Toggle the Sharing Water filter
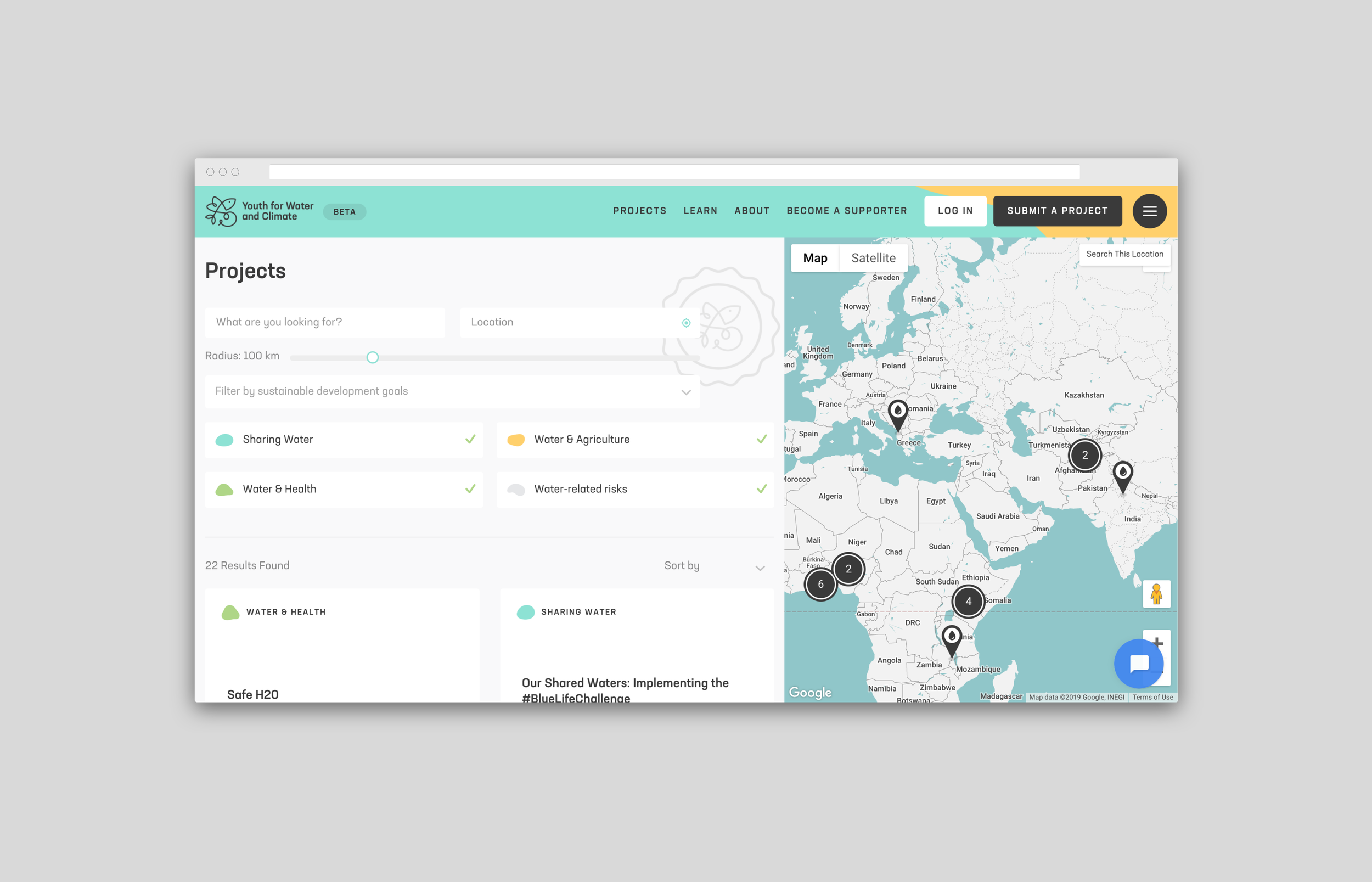 point(344,440)
